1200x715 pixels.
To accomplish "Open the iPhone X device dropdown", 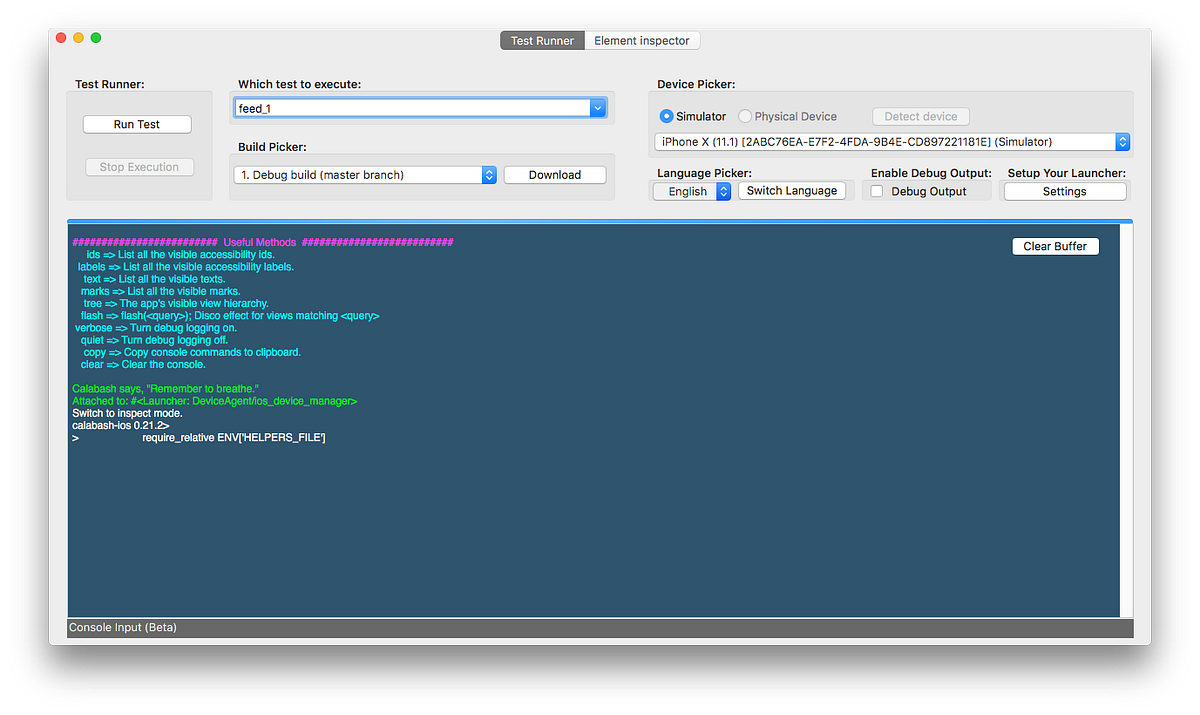I will pyautogui.click(x=890, y=141).
